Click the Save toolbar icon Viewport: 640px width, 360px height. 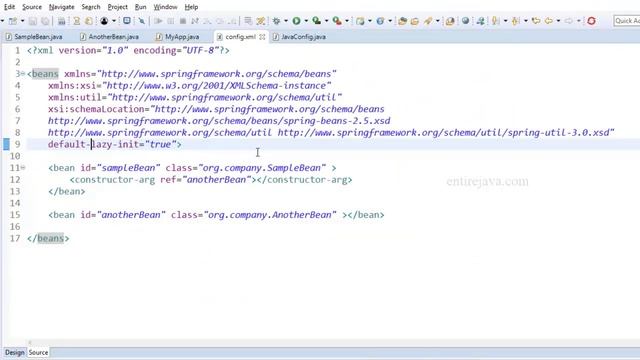(33, 21)
